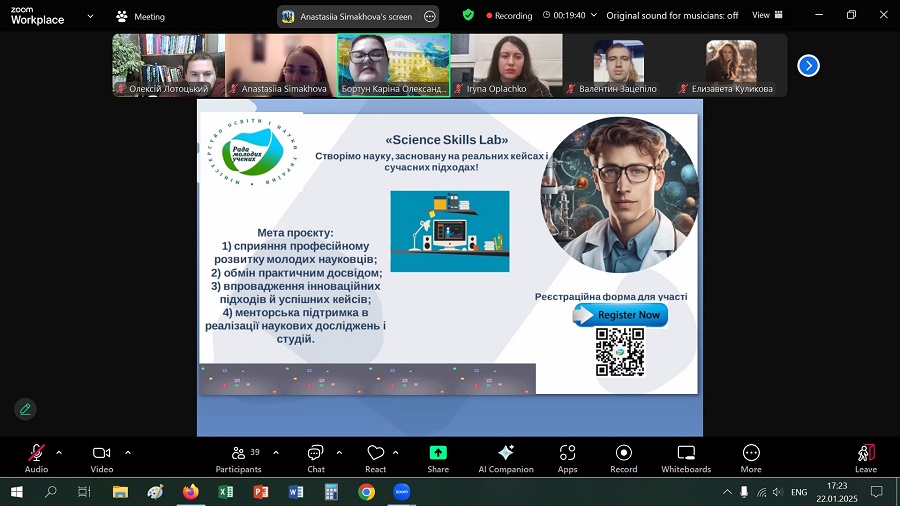The image size is (900, 506).
Task: Toggle Original sound for musicians
Action: pyautogui.click(x=672, y=16)
